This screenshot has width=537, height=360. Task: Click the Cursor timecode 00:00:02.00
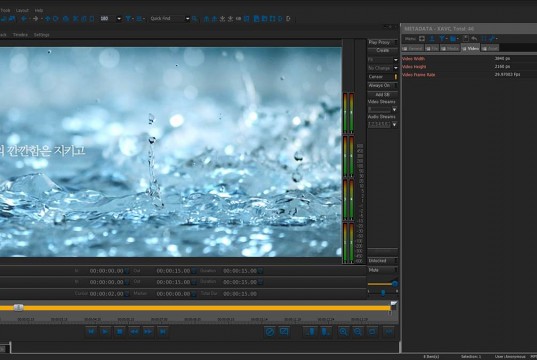click(x=107, y=294)
